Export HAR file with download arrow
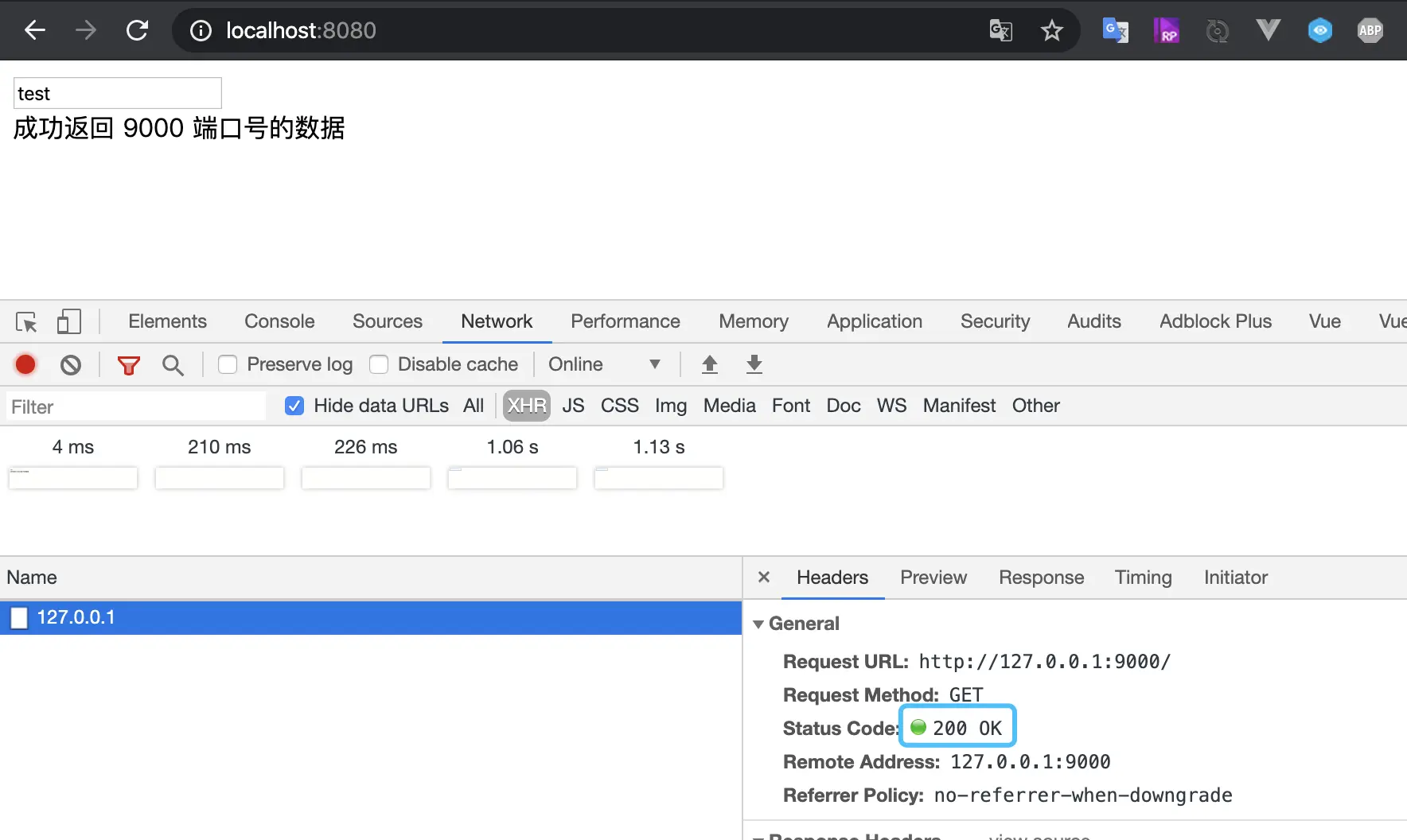This screenshot has height=840, width=1407. [x=754, y=364]
